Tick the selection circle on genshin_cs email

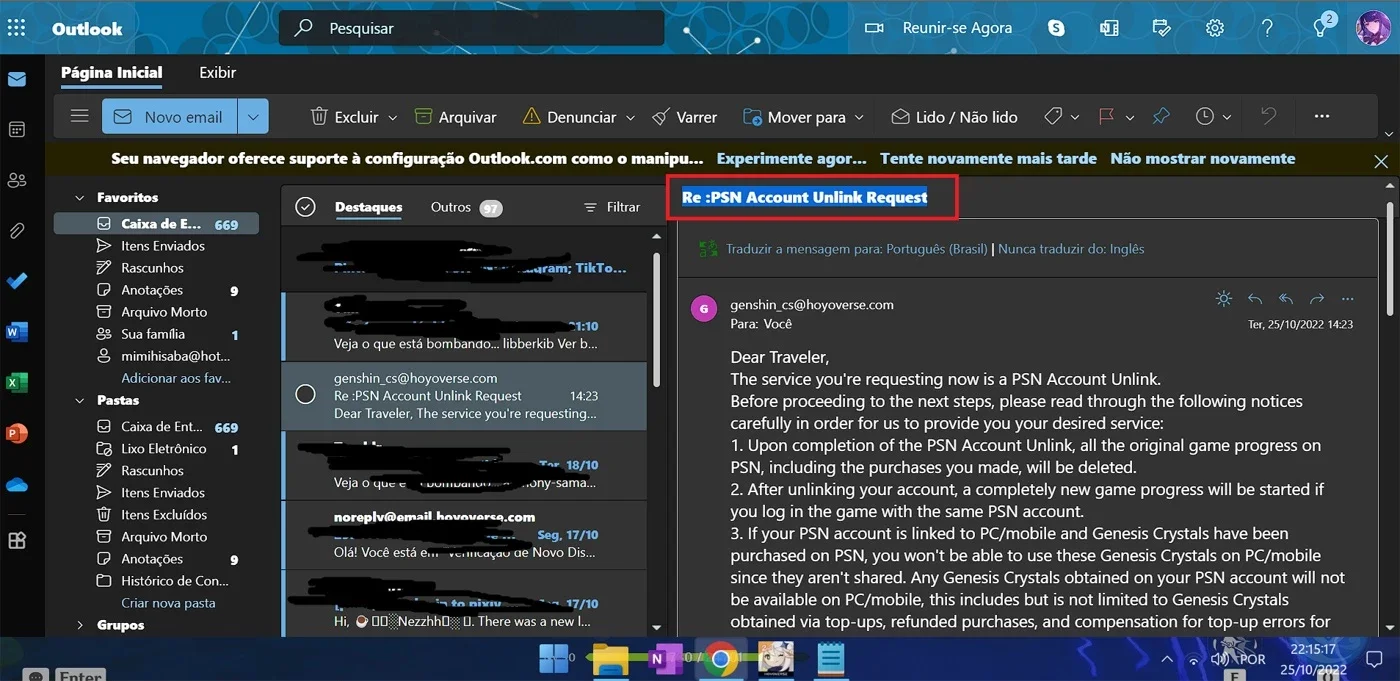click(x=306, y=394)
